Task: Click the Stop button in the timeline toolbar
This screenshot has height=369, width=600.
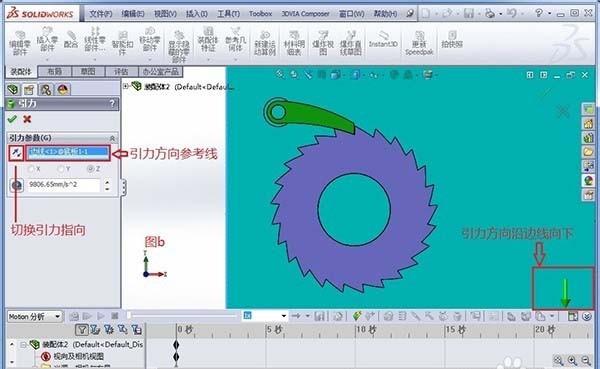Action: click(x=114, y=316)
